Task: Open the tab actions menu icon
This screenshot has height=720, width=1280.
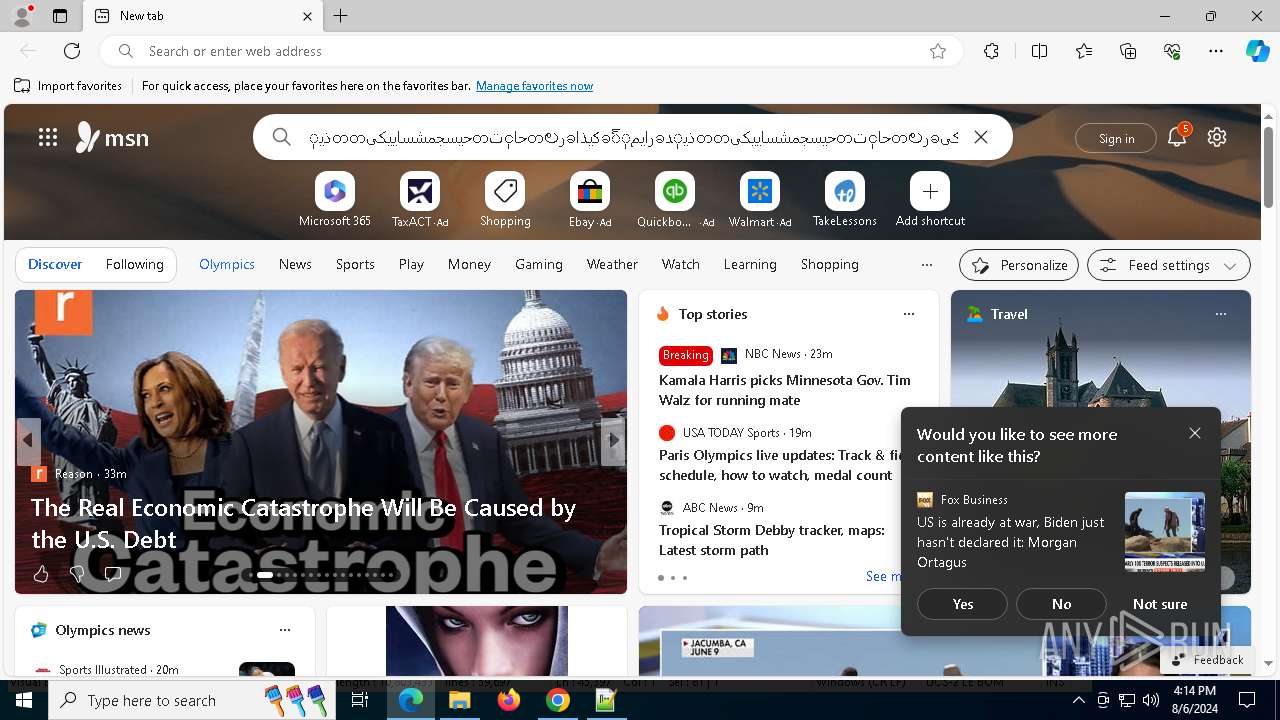Action: [60, 16]
